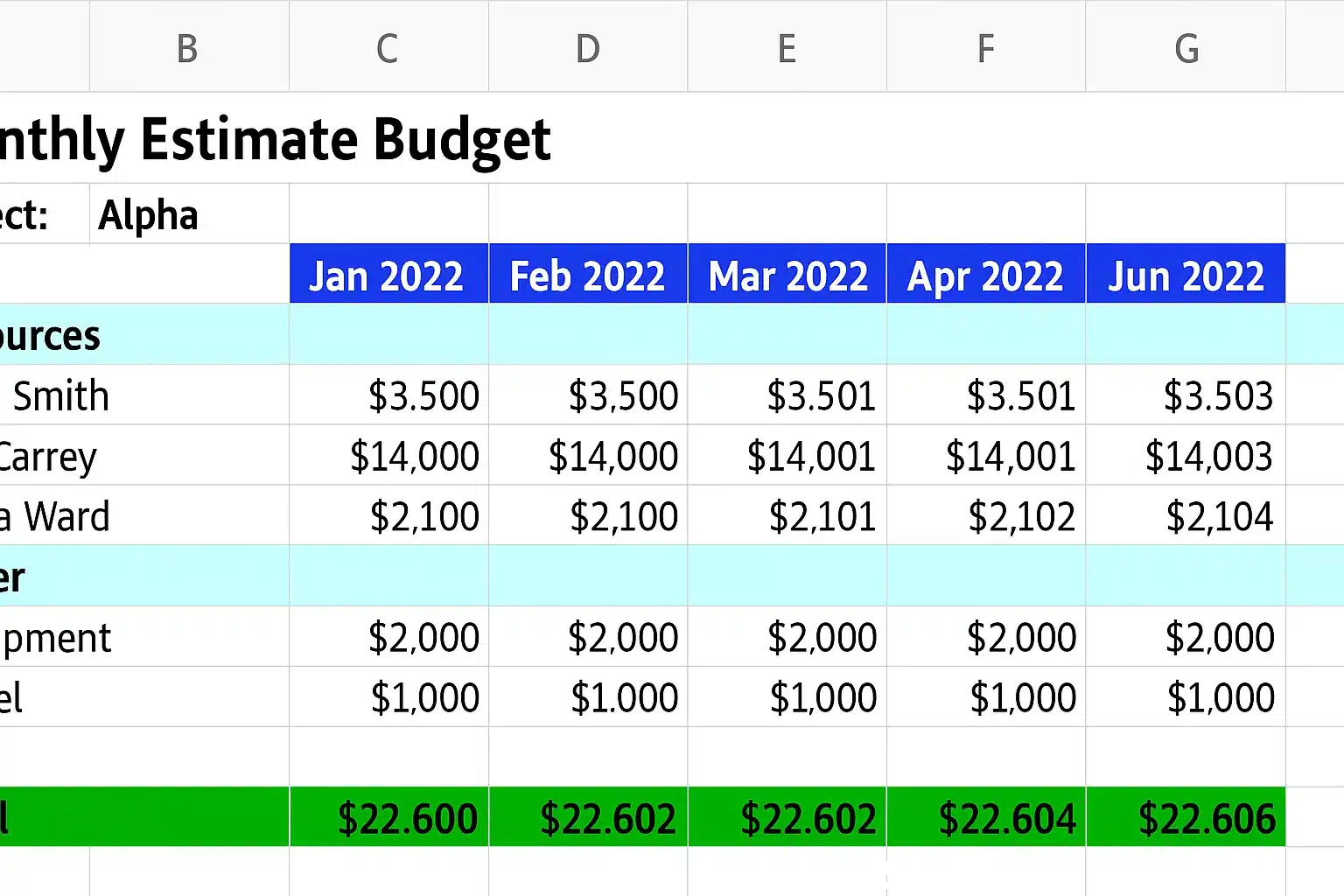
Task: Select the 'Carrey' name cell
Action: pyautogui.click(x=144, y=456)
